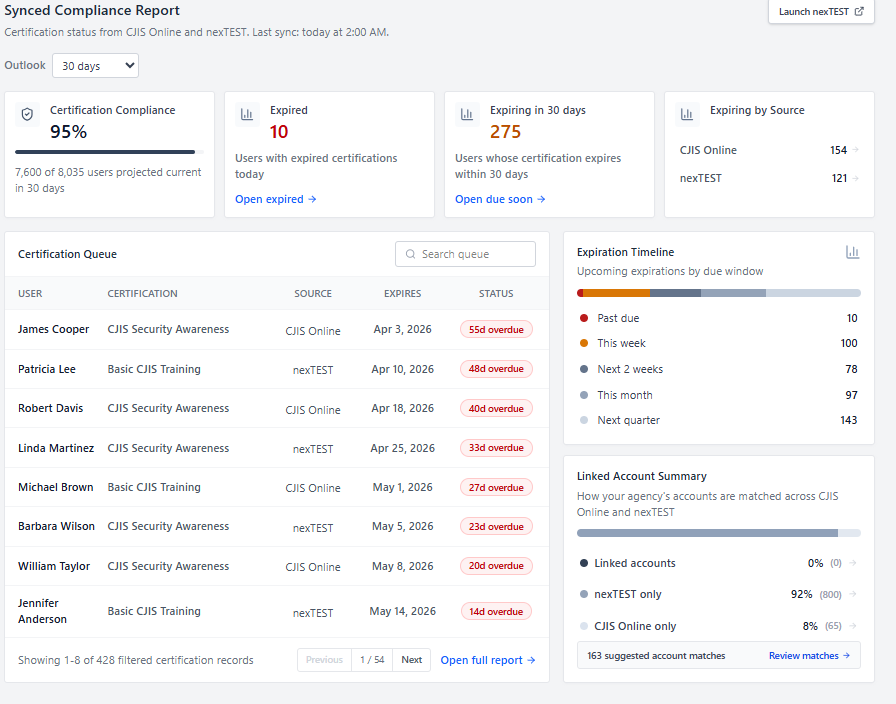Click chart icon on Expiring in 30 days card
This screenshot has height=704, width=896.
point(467,114)
